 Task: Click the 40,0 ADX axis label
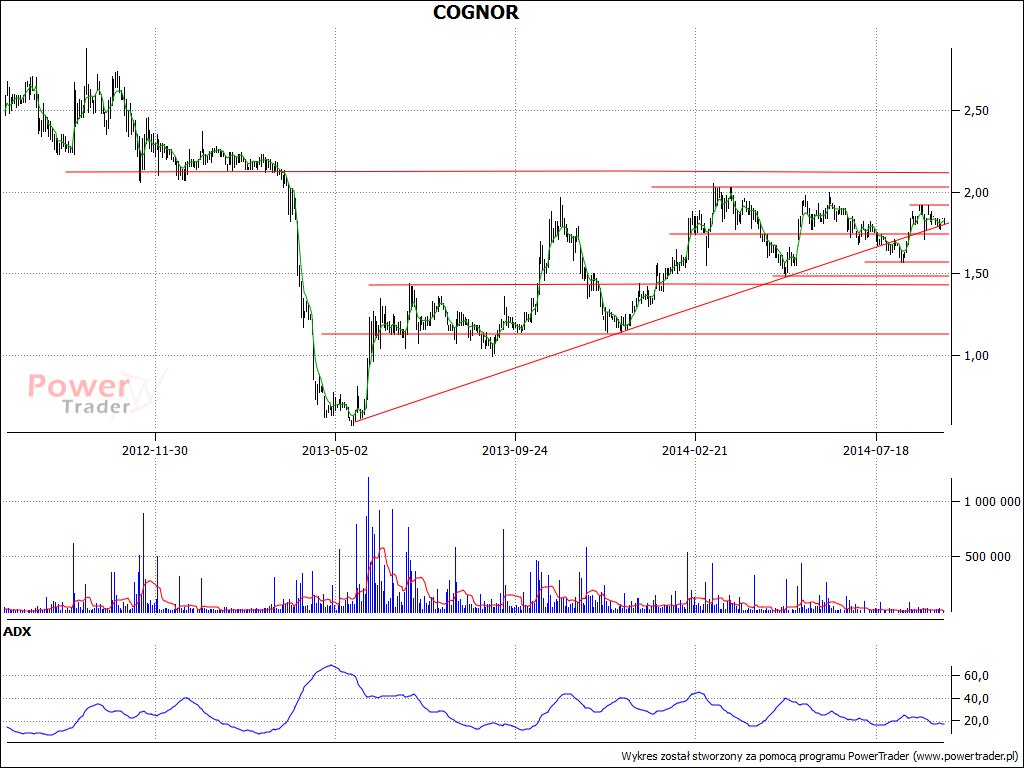tap(976, 699)
